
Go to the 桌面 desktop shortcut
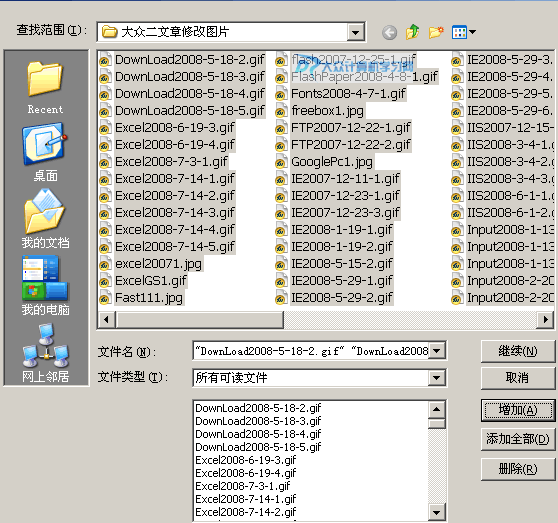45,152
